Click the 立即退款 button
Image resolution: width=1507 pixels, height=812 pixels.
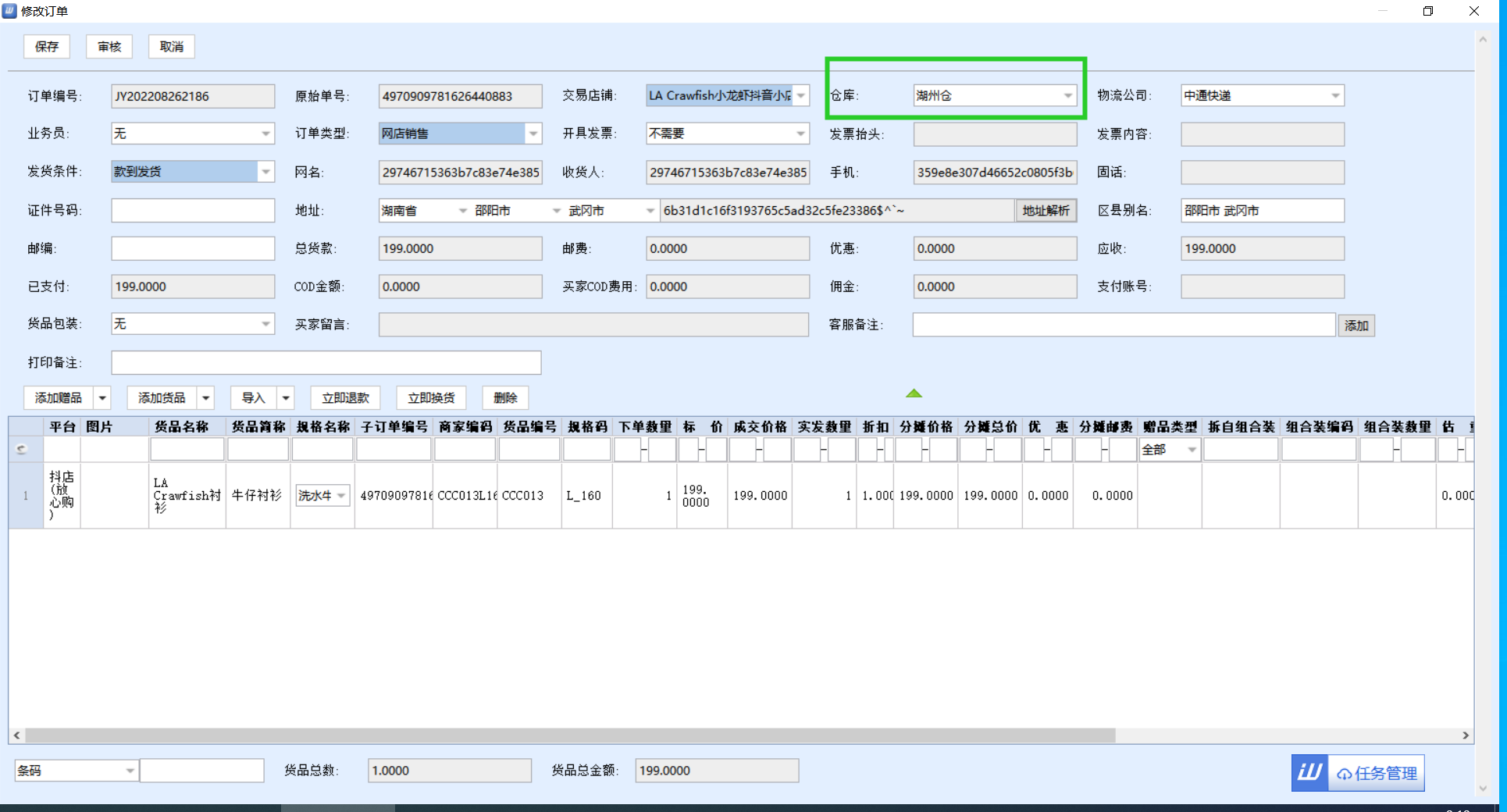(345, 398)
